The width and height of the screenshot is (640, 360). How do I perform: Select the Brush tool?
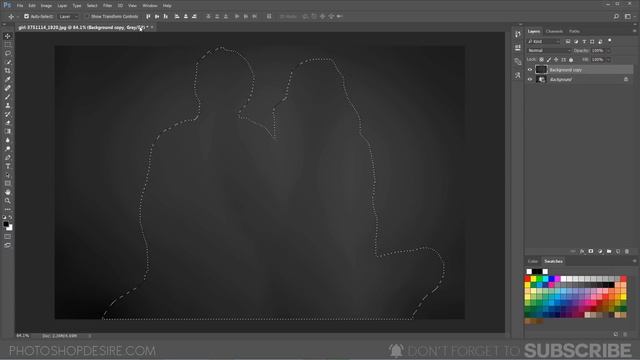(8, 97)
